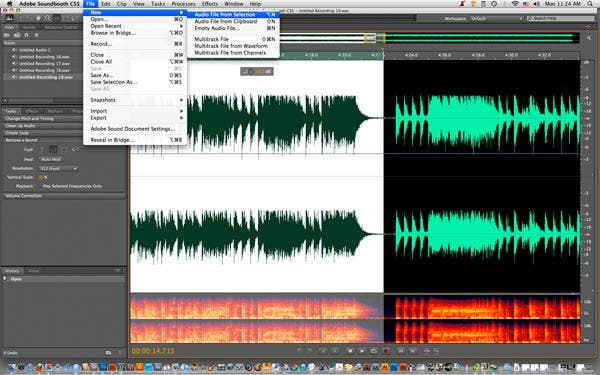Screen dimensions: 600x375
Task: Click the speaker icon beside Untitled Audio 1
Action: coord(14,50)
